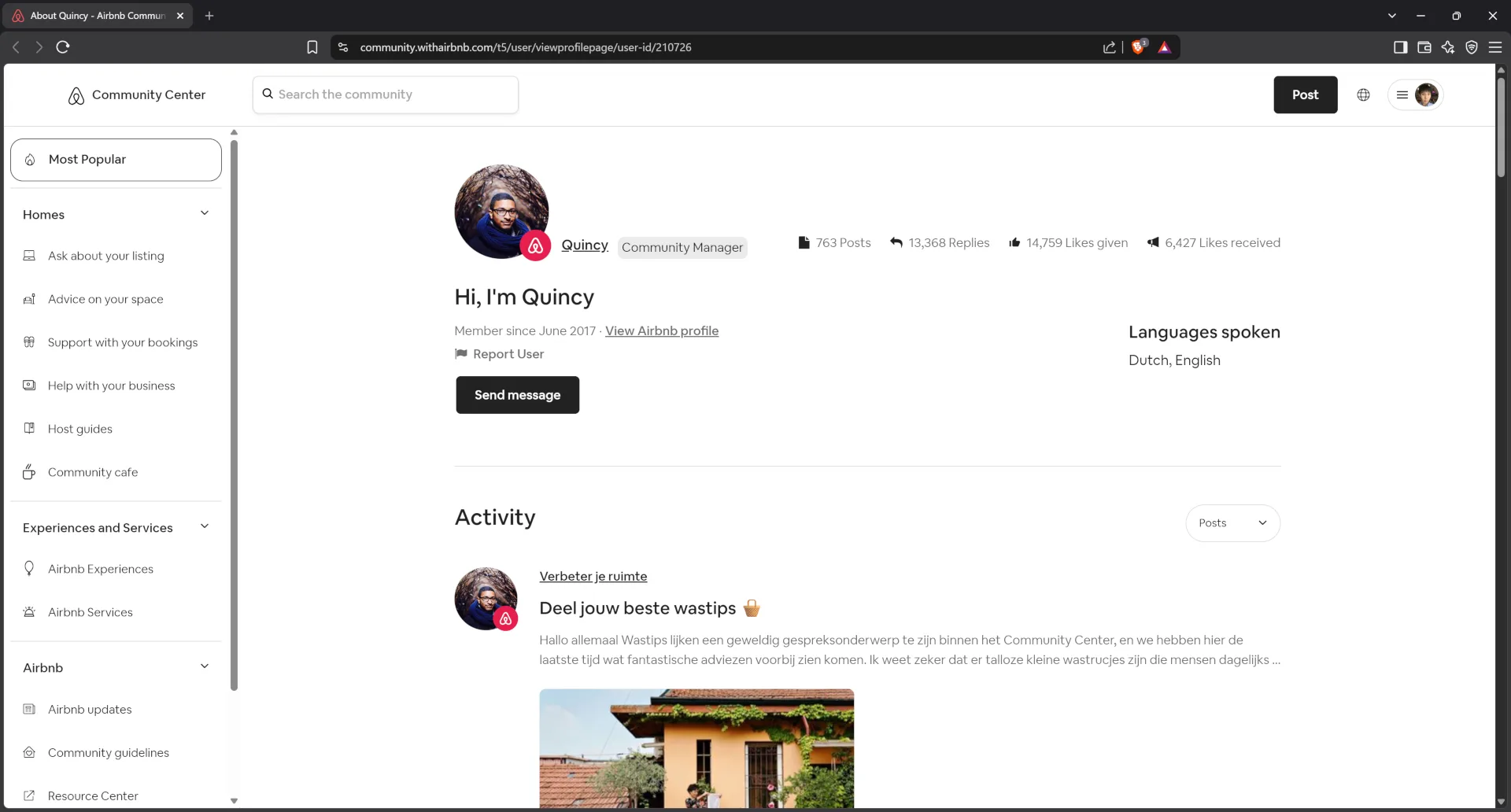Open Verbeter je ruimte link
The height and width of the screenshot is (812, 1511).
pyautogui.click(x=593, y=576)
